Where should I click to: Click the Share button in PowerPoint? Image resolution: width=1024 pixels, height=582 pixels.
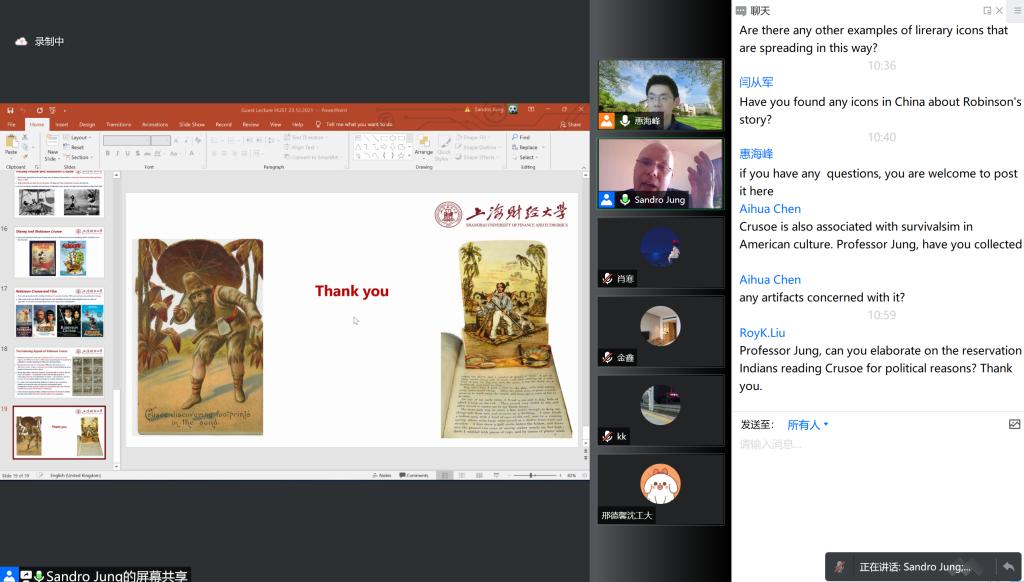572,124
